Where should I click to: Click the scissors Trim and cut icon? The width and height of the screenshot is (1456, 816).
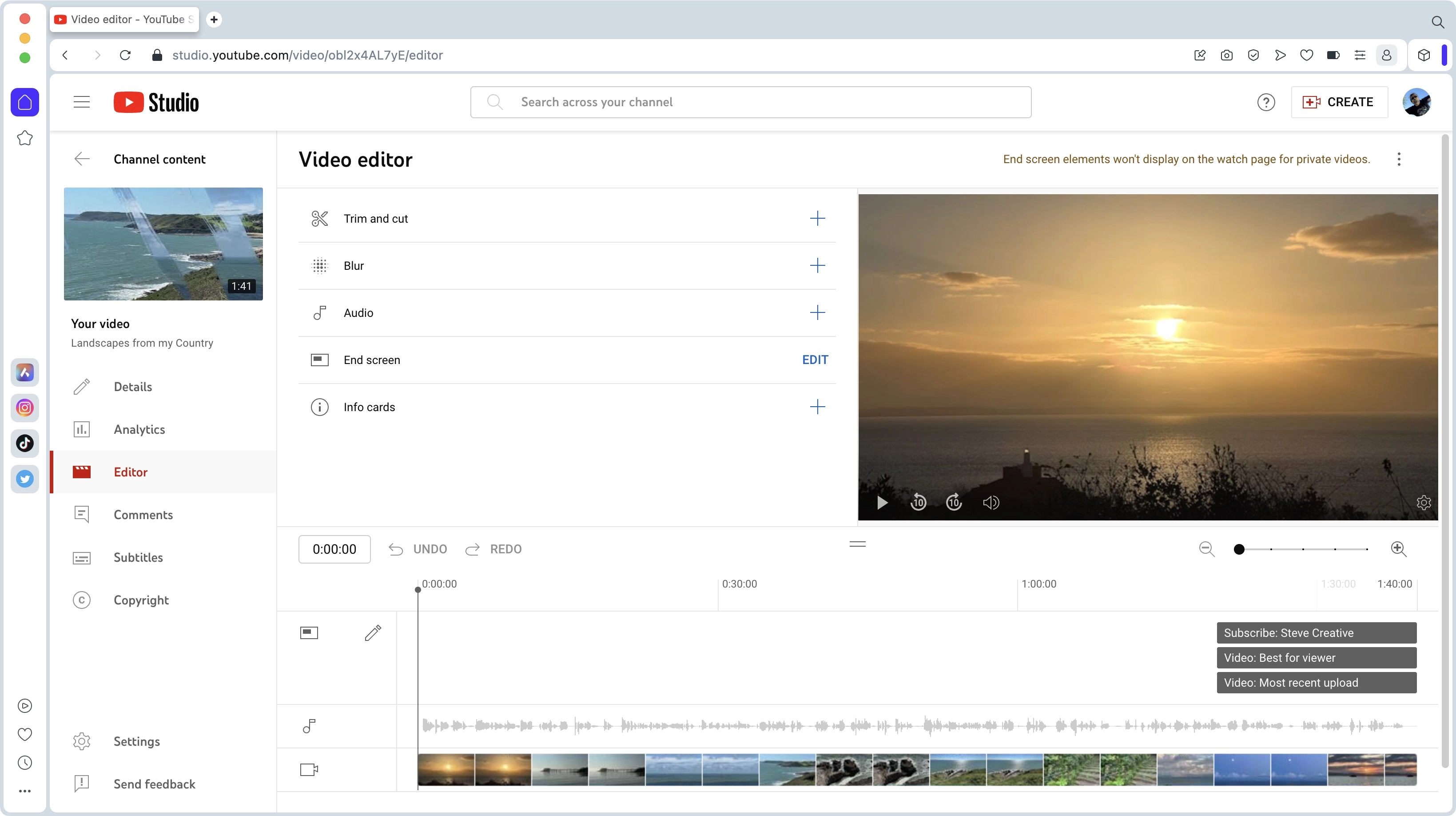319,218
